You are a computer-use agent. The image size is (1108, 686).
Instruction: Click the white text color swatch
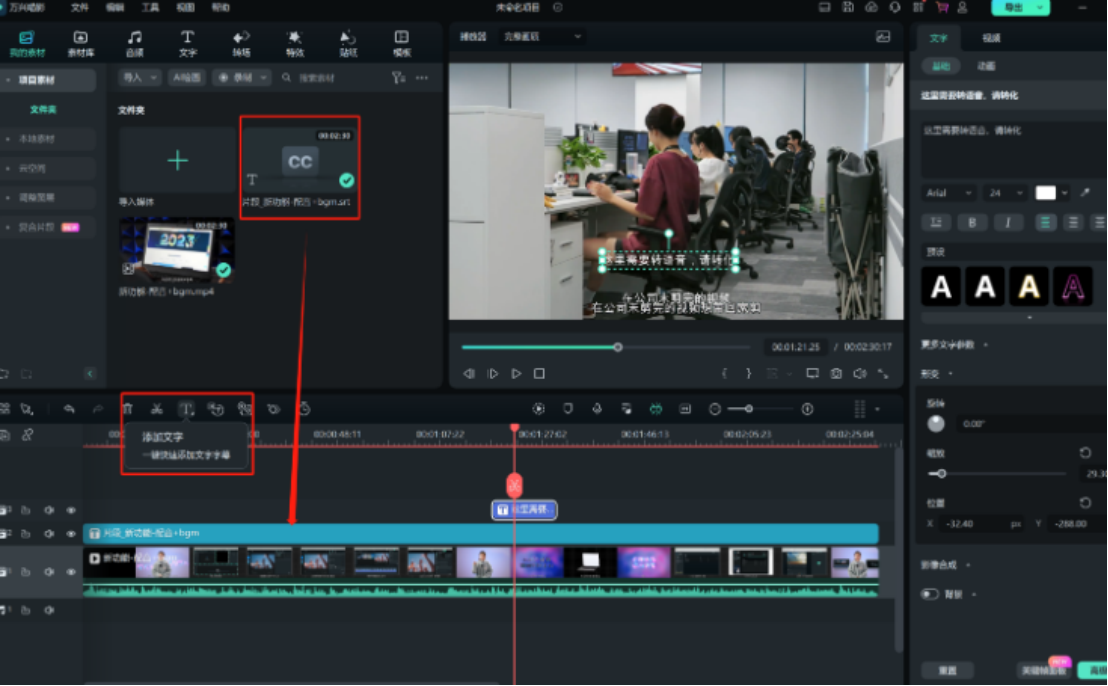[x=1045, y=193]
